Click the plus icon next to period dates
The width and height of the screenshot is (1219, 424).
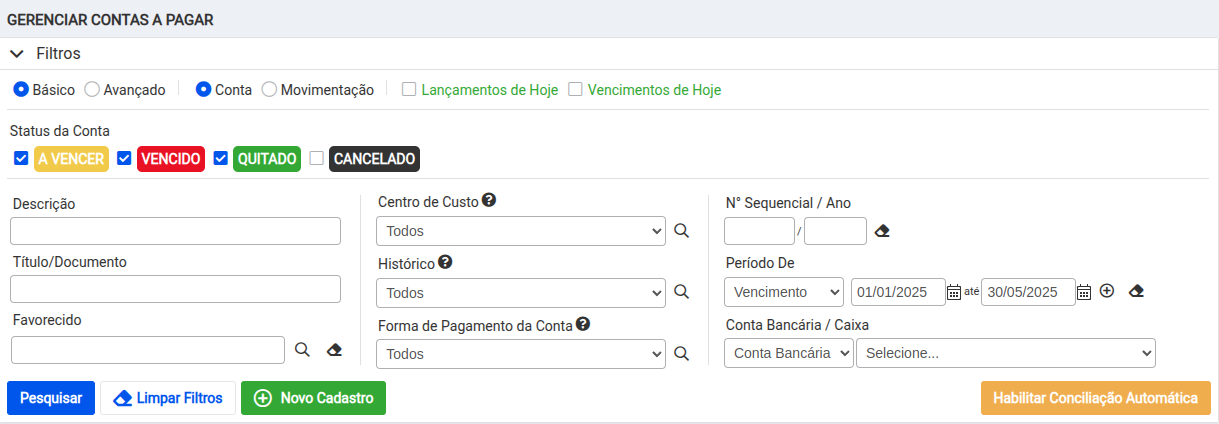[1107, 291]
